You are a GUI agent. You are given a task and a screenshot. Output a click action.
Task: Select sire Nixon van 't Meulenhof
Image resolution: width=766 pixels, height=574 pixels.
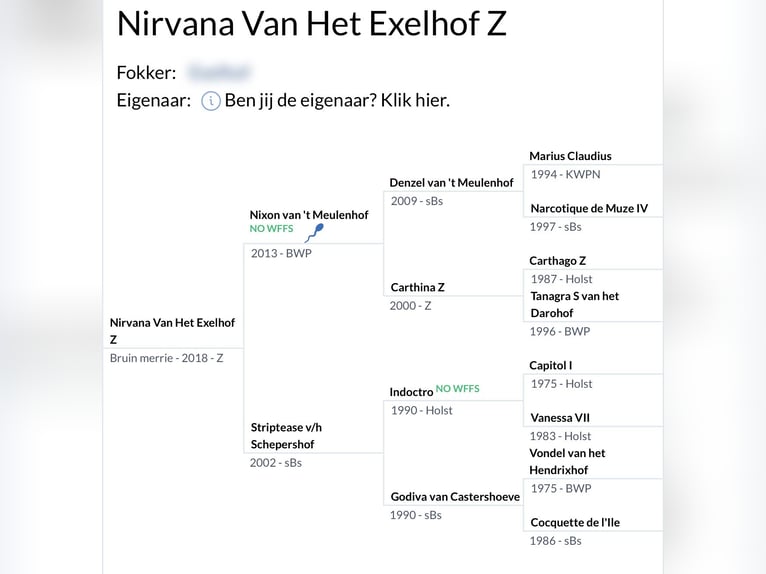309,215
